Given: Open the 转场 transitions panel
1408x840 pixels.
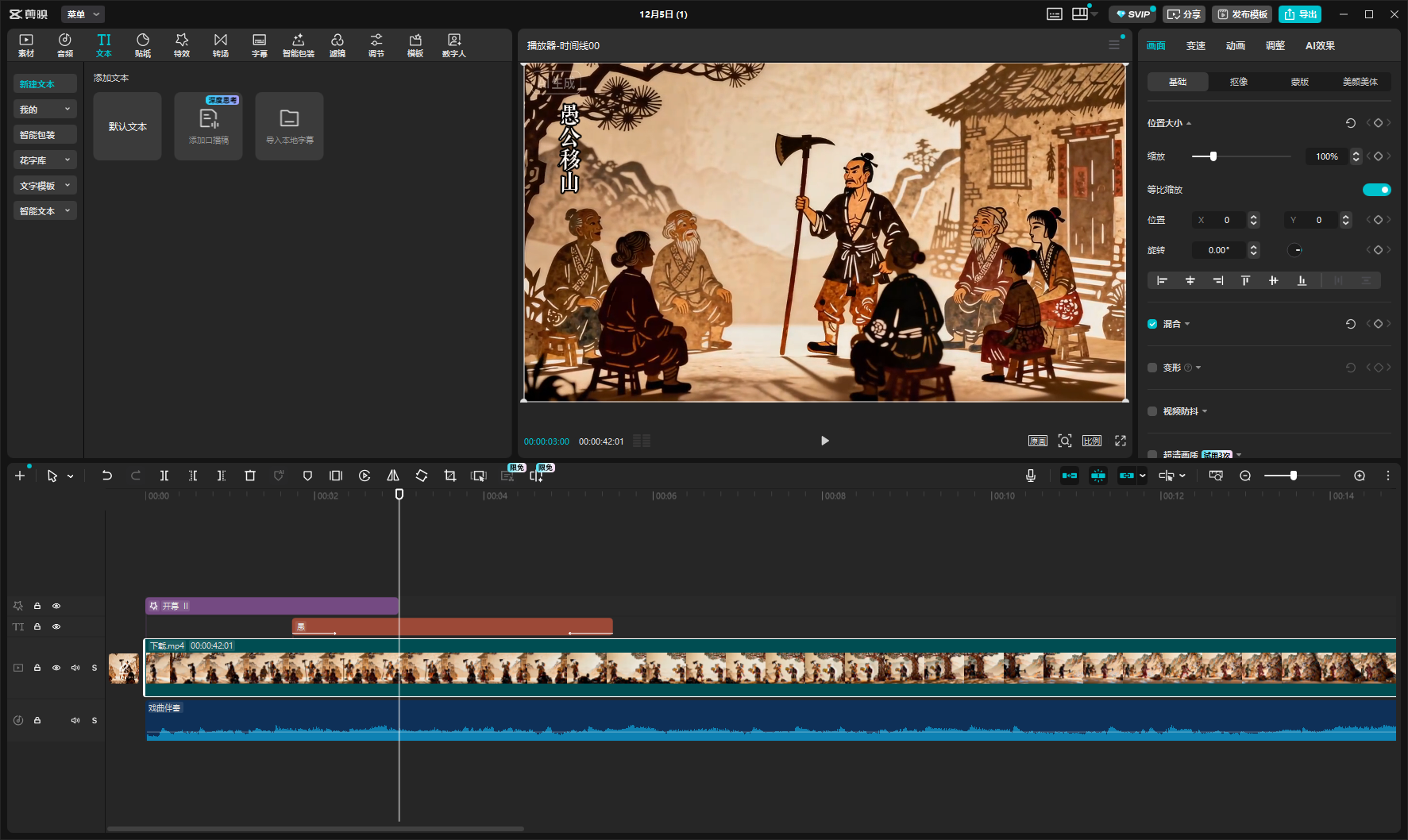Looking at the screenshot, I should pos(221,45).
